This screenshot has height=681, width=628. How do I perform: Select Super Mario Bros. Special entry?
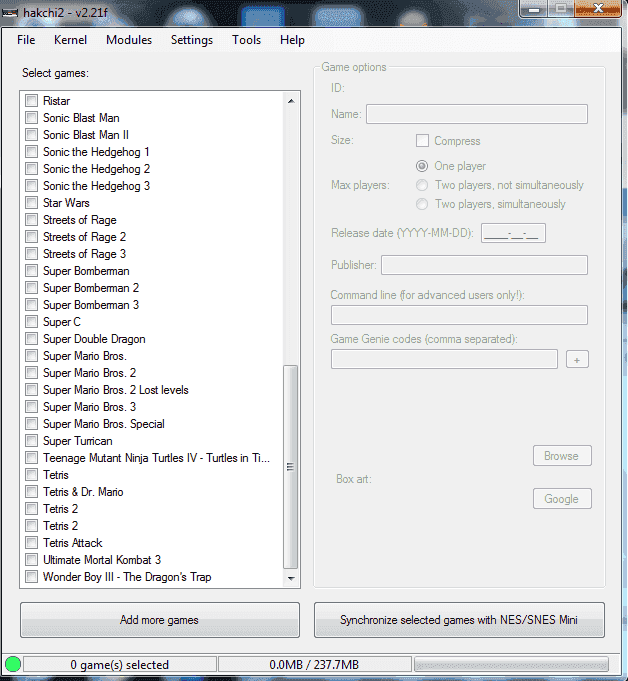[103, 424]
